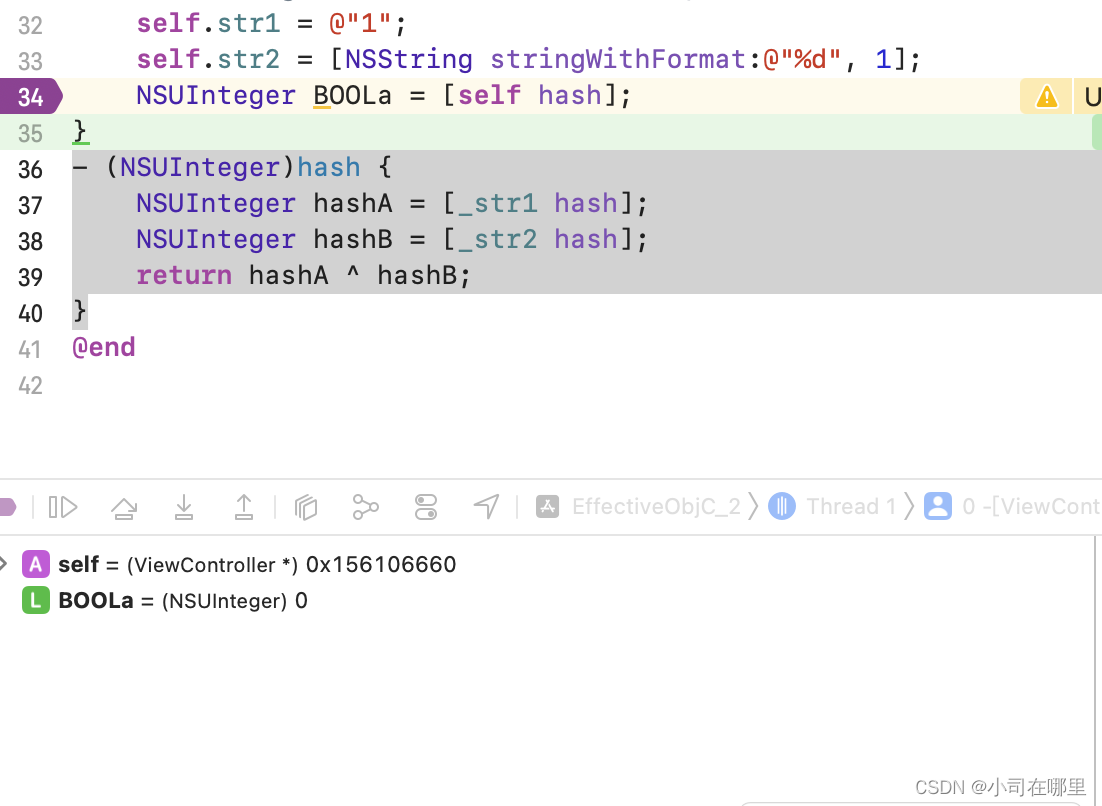Expand the self variable disclosure triangle
This screenshot has height=806, width=1102.
click(4, 565)
